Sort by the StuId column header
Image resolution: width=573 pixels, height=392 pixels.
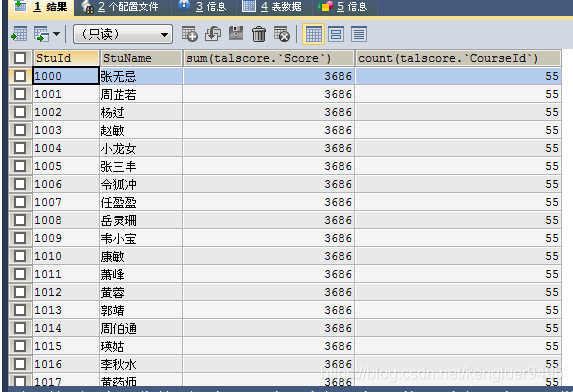(x=66, y=58)
